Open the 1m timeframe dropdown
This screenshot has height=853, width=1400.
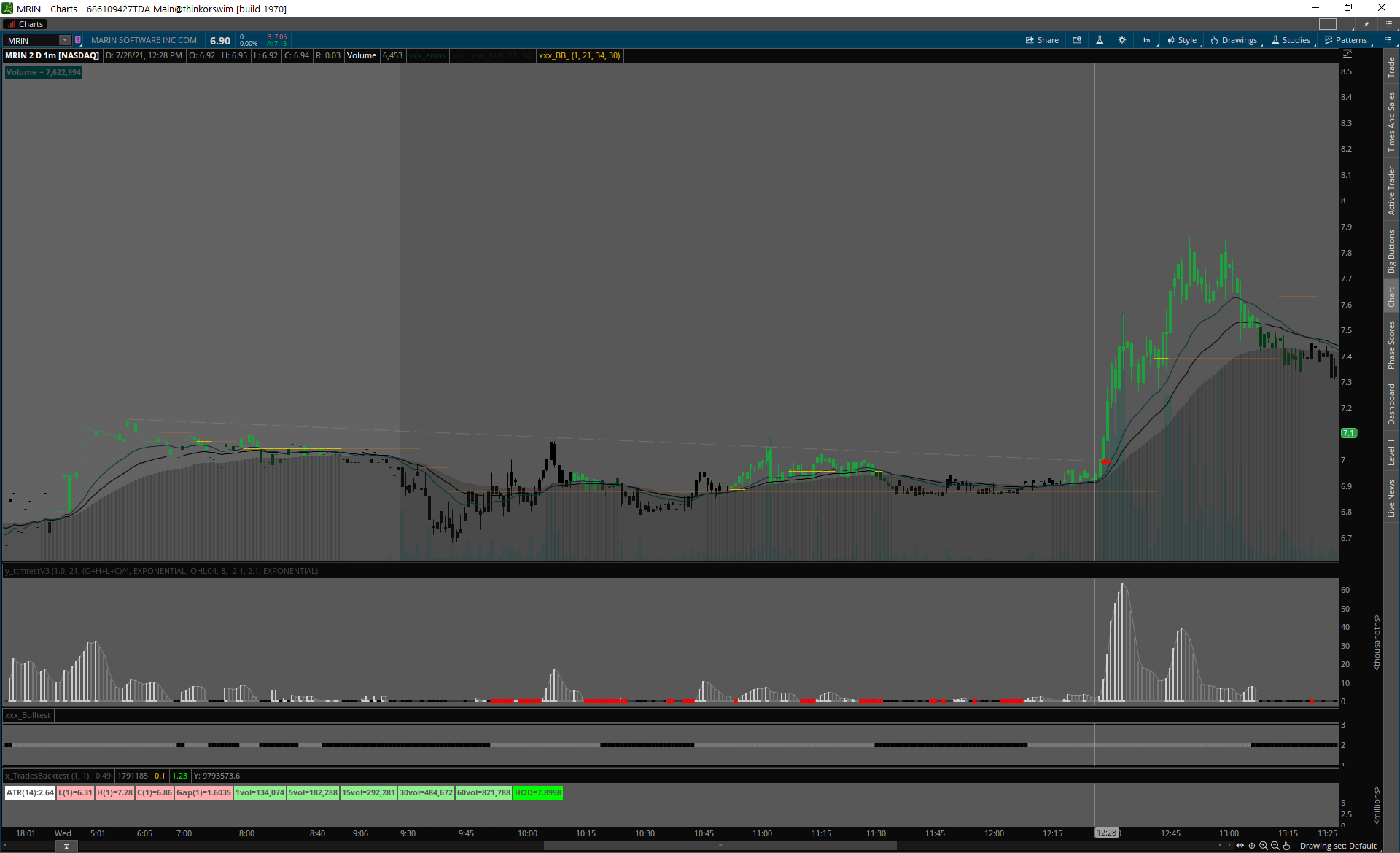(1147, 40)
